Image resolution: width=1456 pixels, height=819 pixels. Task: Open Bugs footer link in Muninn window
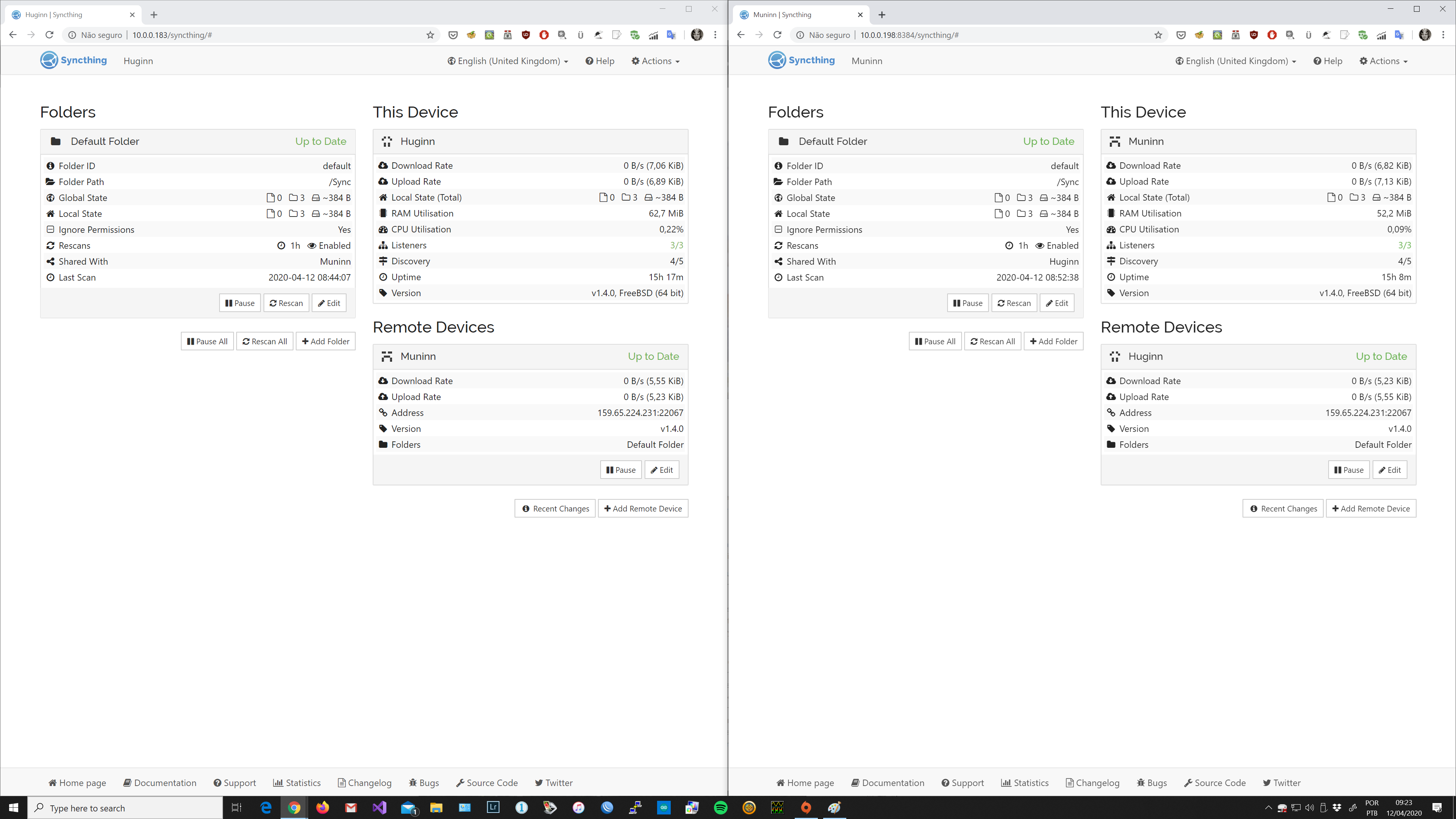1152,783
